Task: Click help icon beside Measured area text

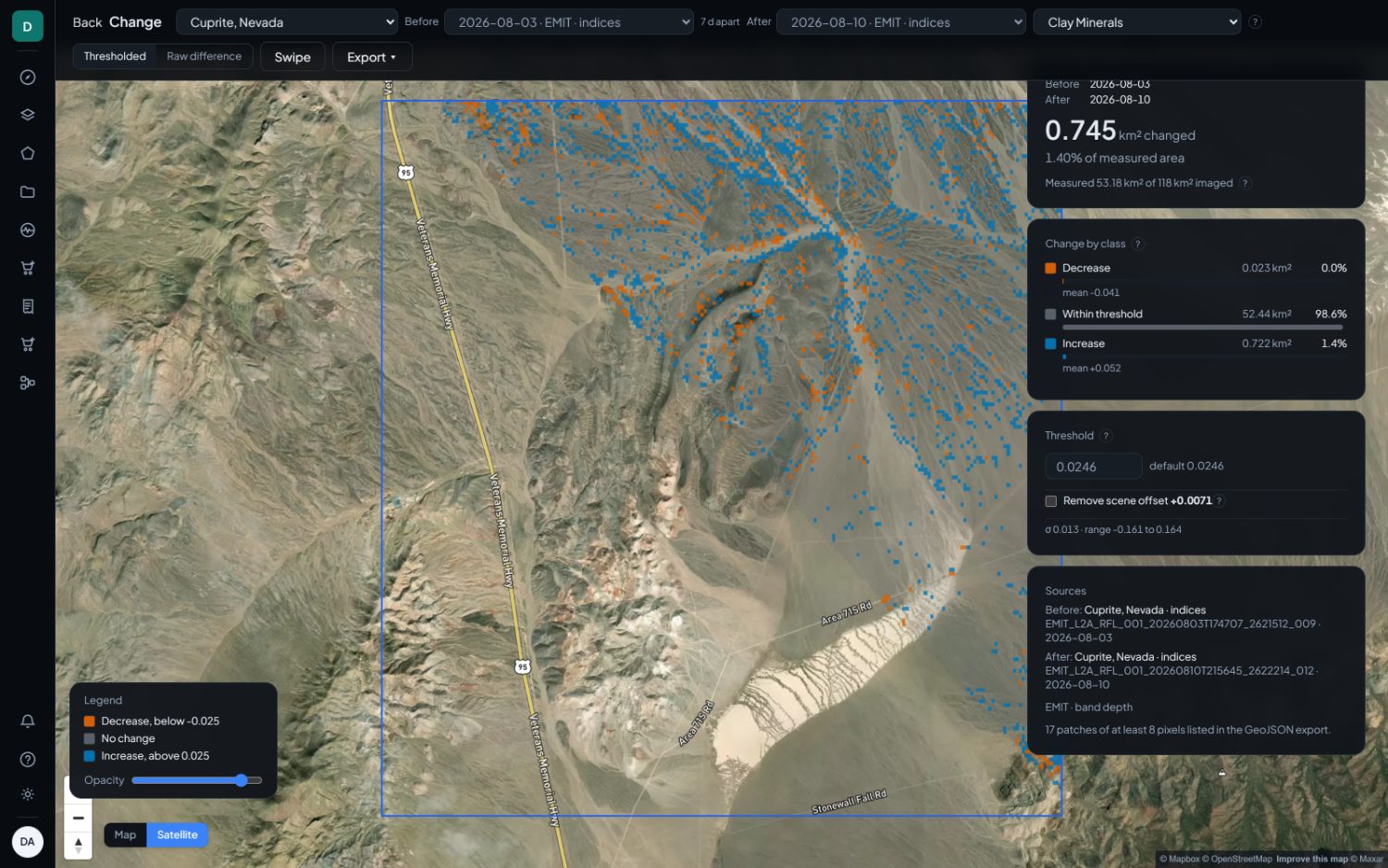Action: 1245,183
